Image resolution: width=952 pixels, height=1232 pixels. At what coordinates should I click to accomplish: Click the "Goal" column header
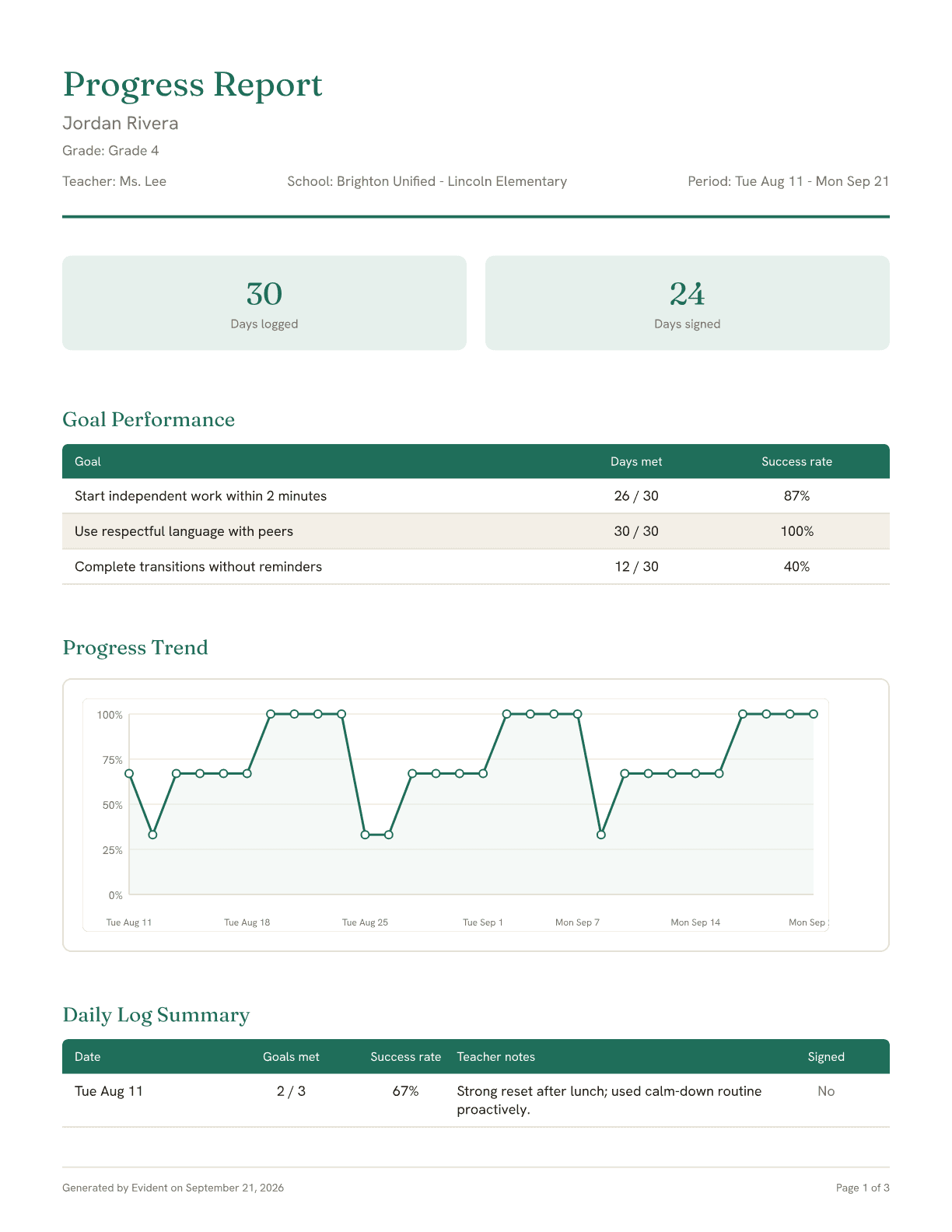[x=88, y=461]
